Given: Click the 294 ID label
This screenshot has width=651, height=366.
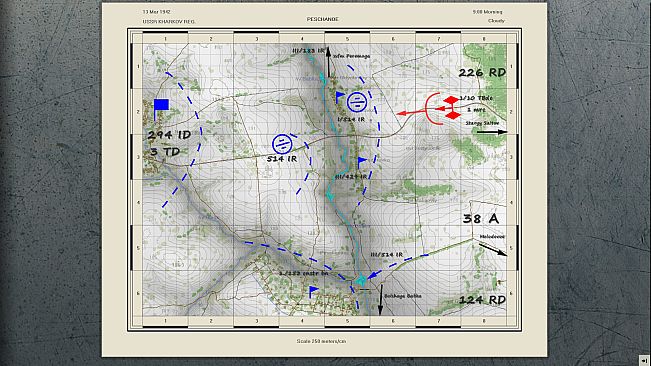Looking at the screenshot, I should 169,135.
